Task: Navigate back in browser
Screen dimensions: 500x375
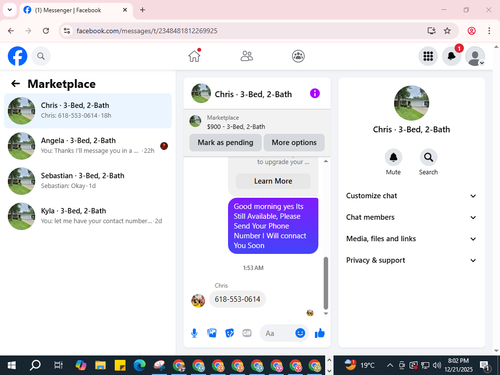Action: tap(11, 31)
